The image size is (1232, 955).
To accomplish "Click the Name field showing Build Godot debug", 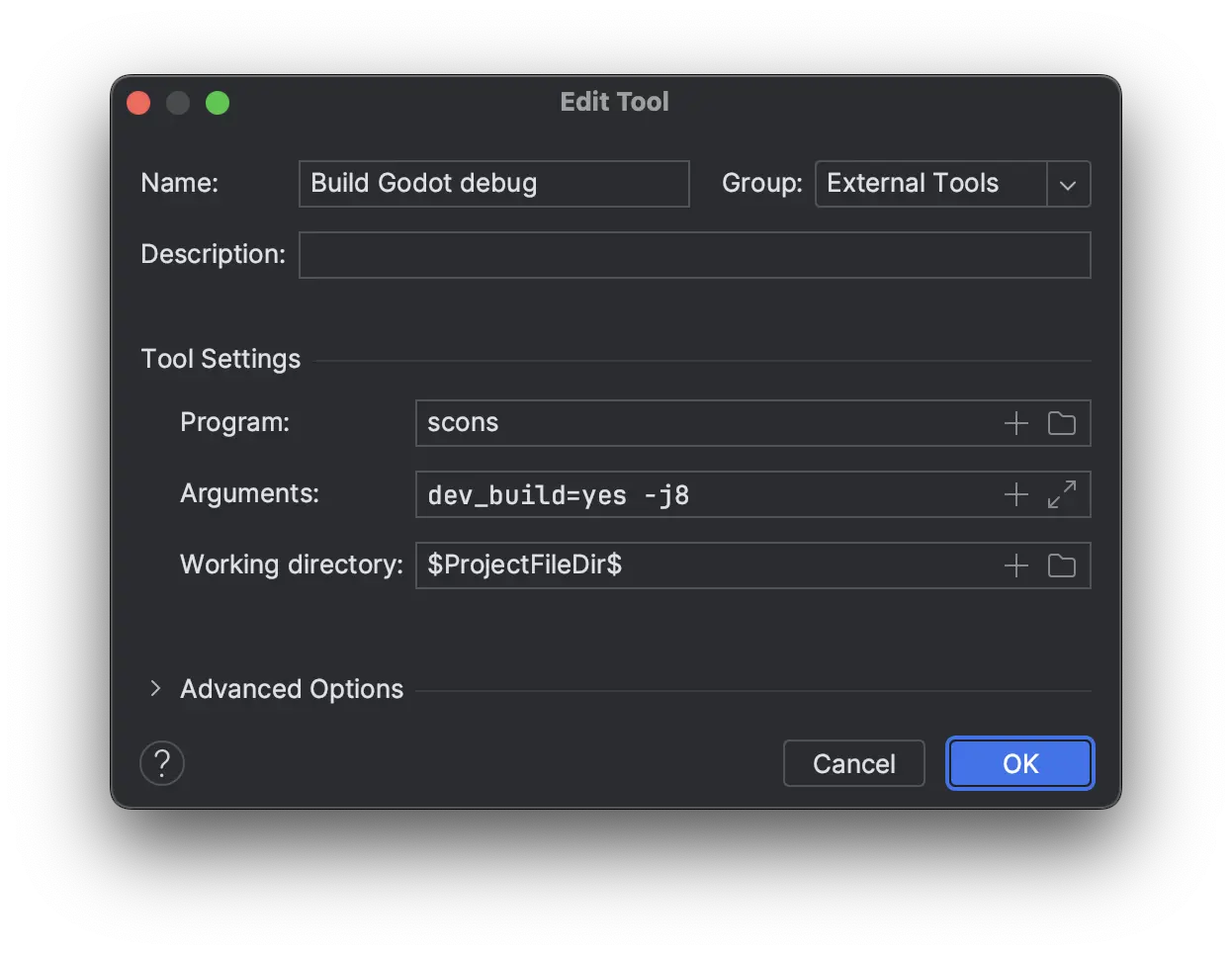I will click(493, 183).
